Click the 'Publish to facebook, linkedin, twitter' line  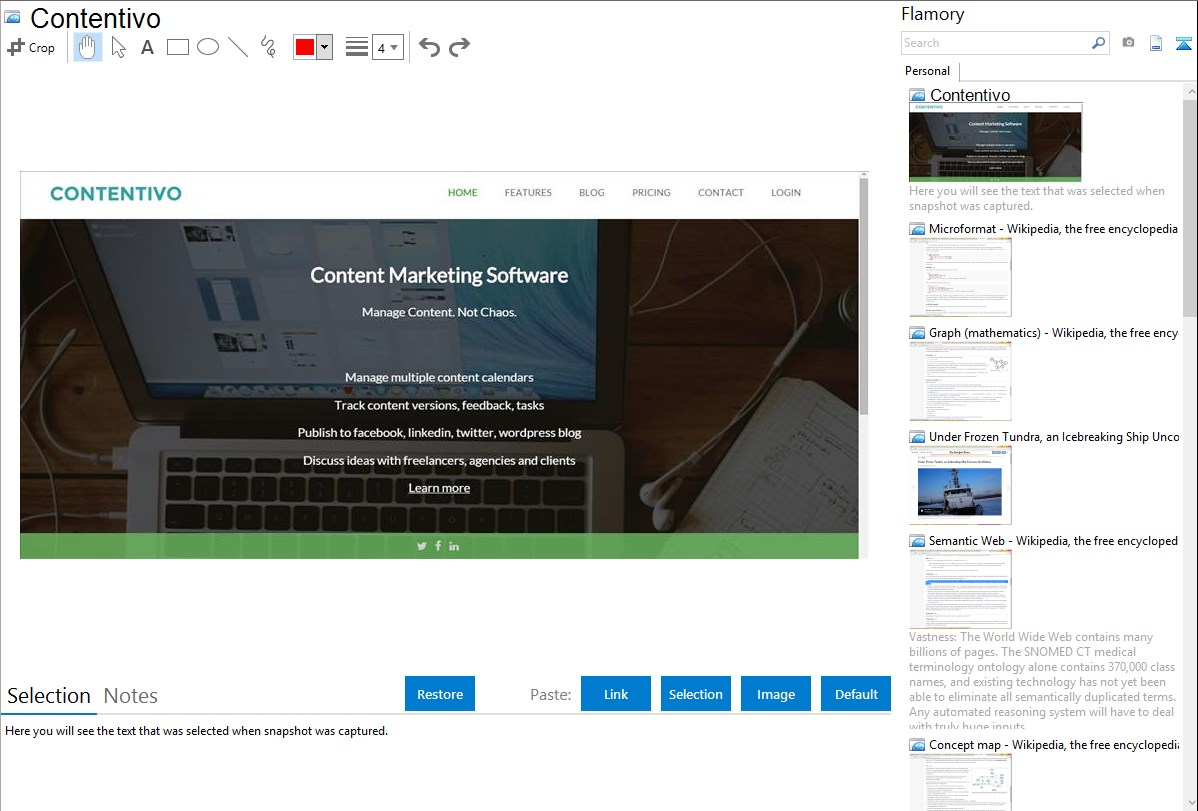[x=439, y=433]
